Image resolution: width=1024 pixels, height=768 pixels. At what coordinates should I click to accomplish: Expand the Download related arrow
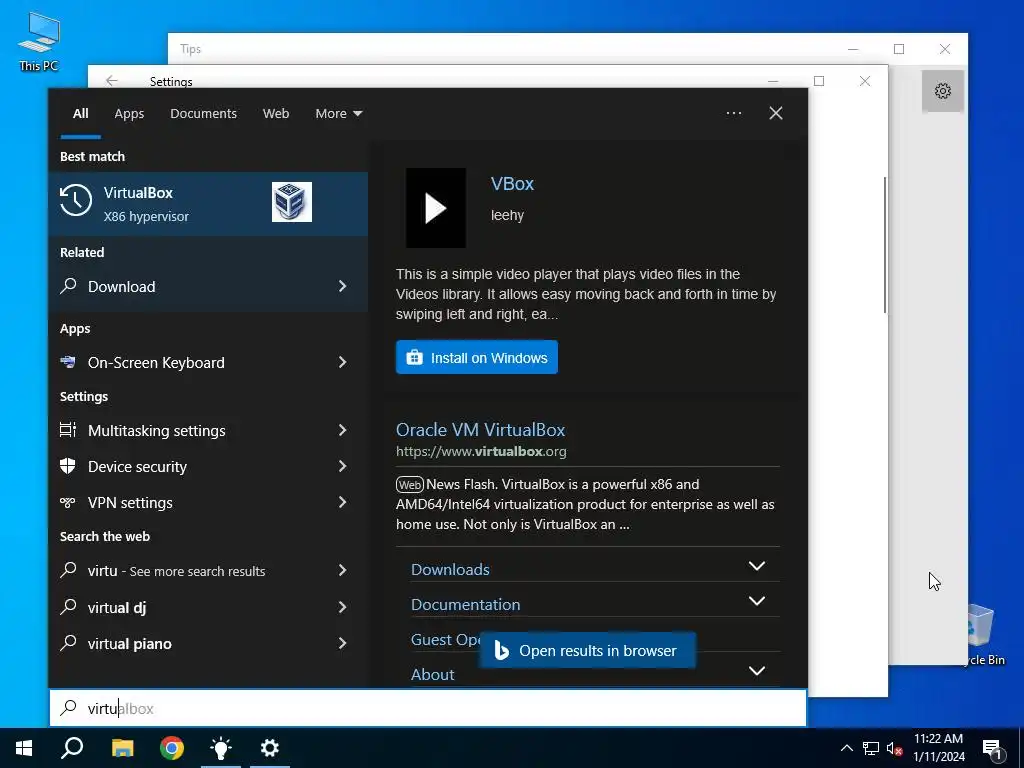pyautogui.click(x=342, y=286)
